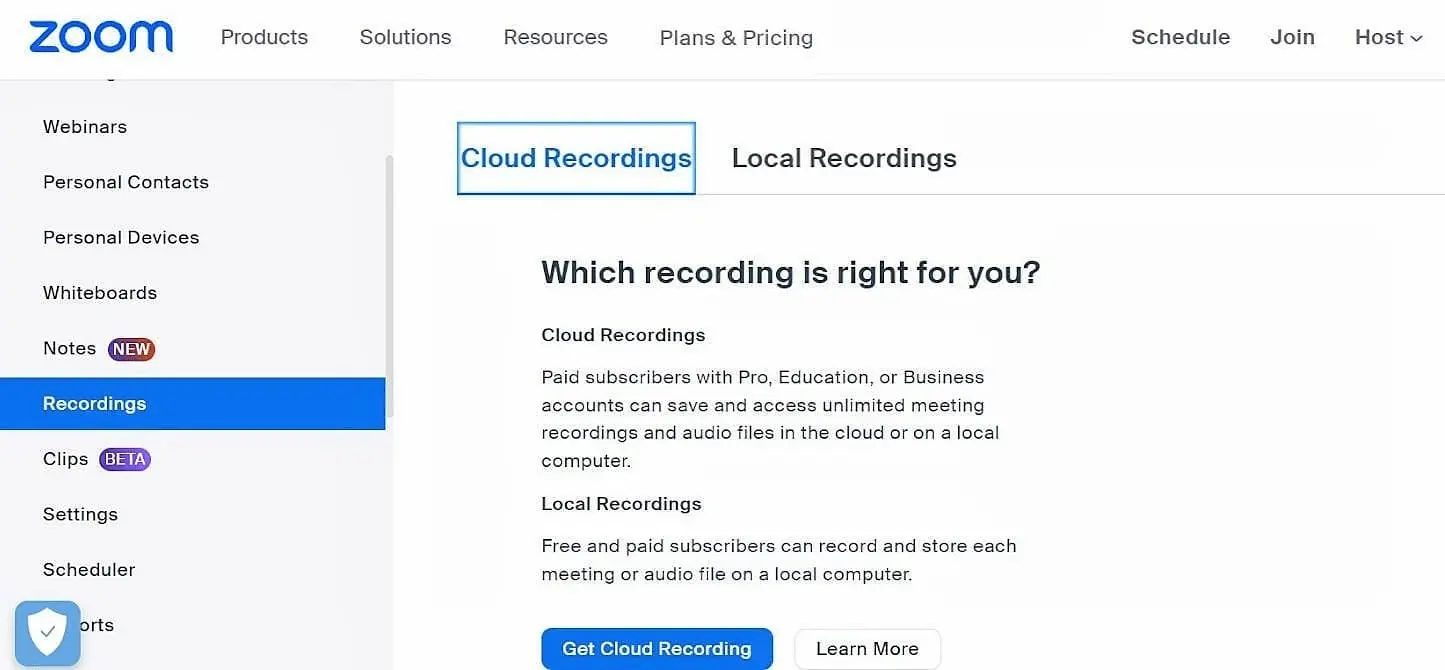The width and height of the screenshot is (1445, 670).
Task: Click the 'Which recording is right for you?' heading
Action: pos(791,272)
